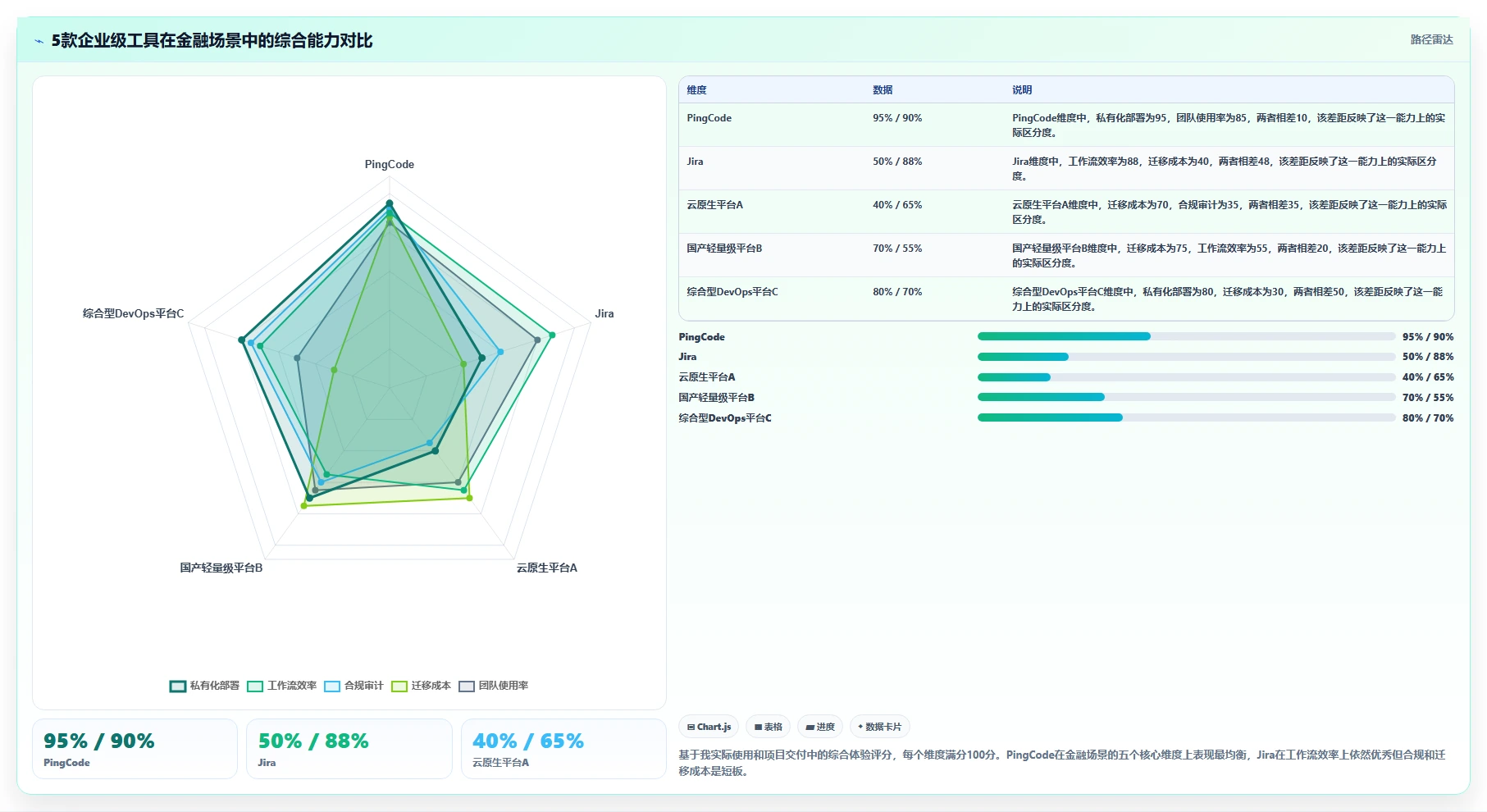Click the 95% / 90% value in the table
1487x812 pixels.
pyautogui.click(x=897, y=118)
